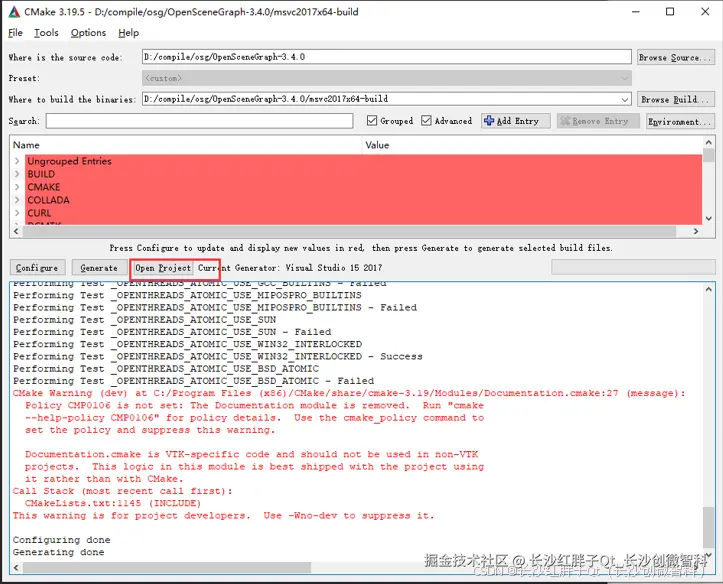Click the Search input field

pos(199,121)
